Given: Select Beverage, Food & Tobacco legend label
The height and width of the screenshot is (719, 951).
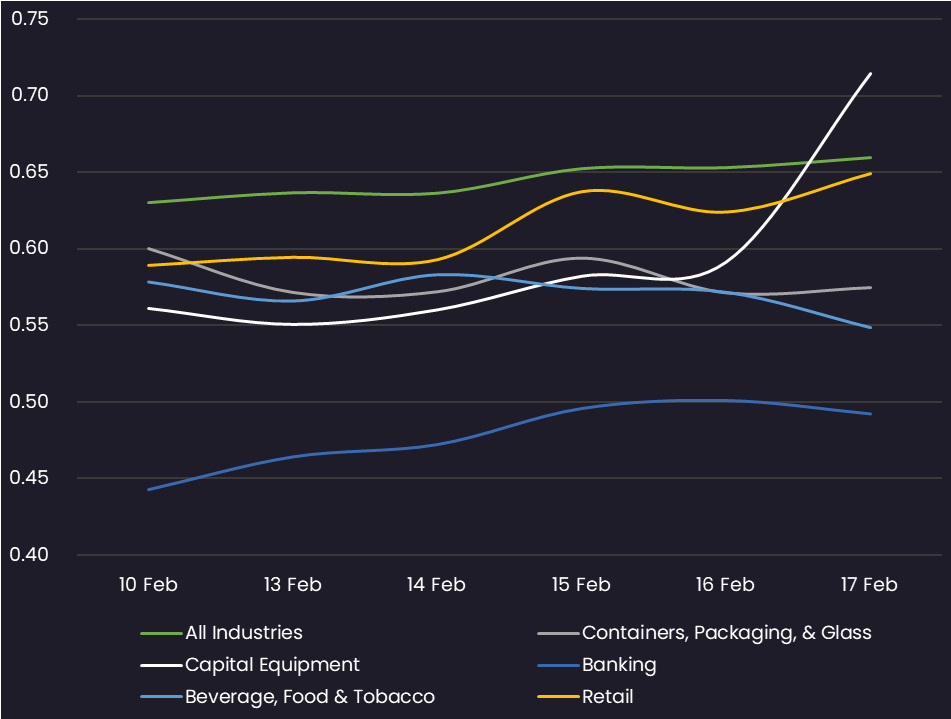Looking at the screenshot, I should [310, 697].
